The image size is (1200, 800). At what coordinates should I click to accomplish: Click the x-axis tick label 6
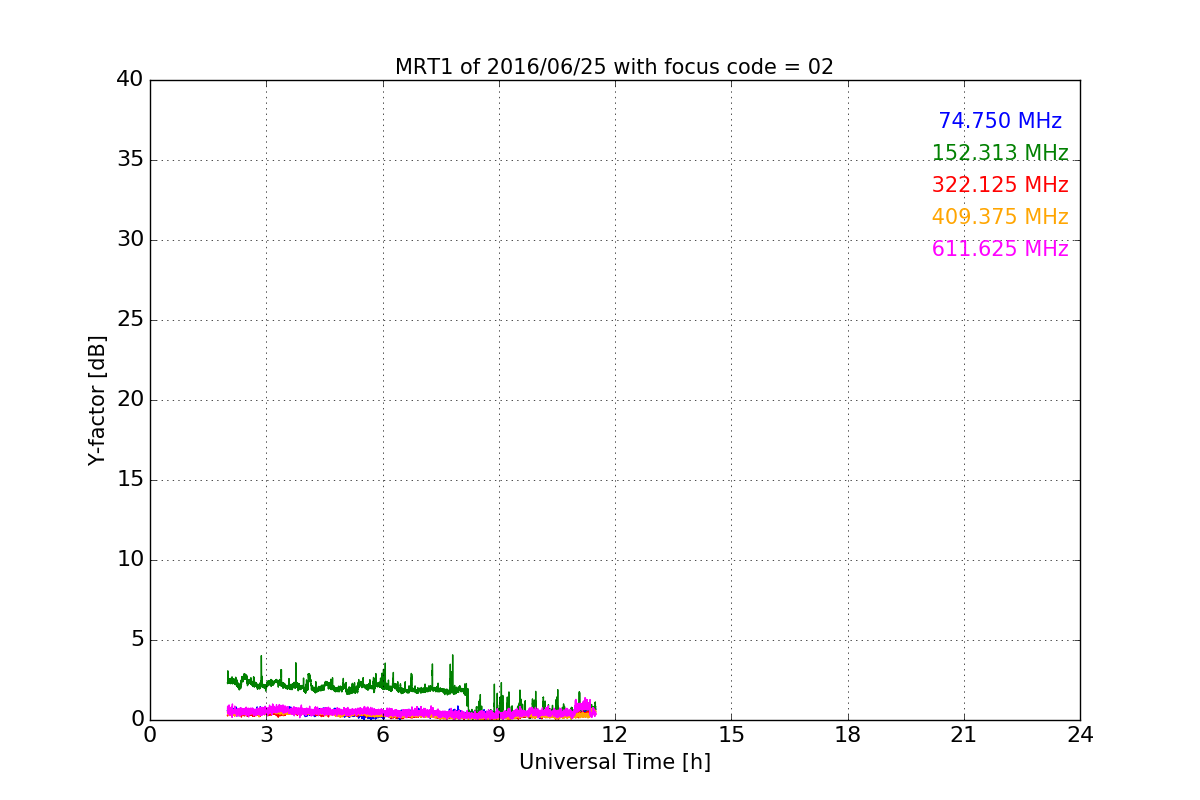382,735
